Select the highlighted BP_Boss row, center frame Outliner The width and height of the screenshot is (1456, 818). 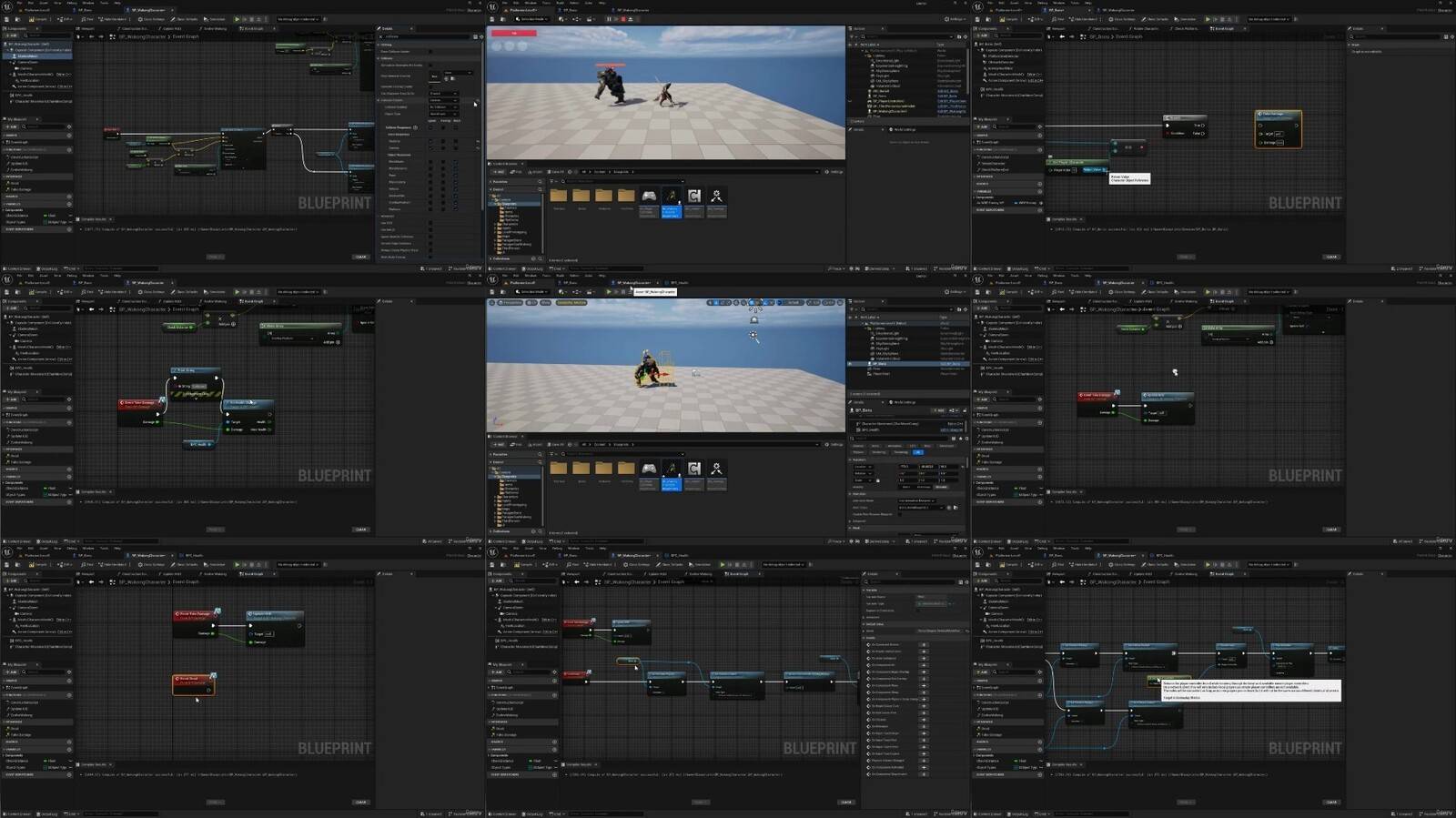click(907, 364)
